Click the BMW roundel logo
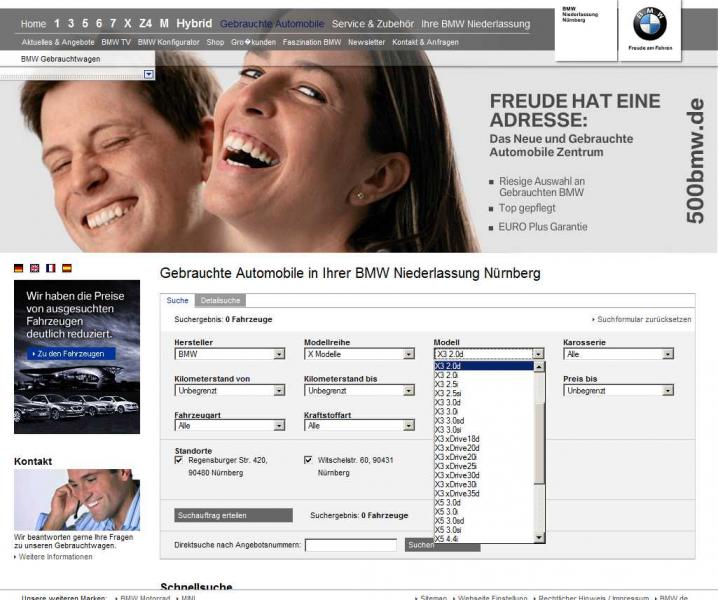Image resolution: width=718 pixels, height=600 pixels. [649, 25]
